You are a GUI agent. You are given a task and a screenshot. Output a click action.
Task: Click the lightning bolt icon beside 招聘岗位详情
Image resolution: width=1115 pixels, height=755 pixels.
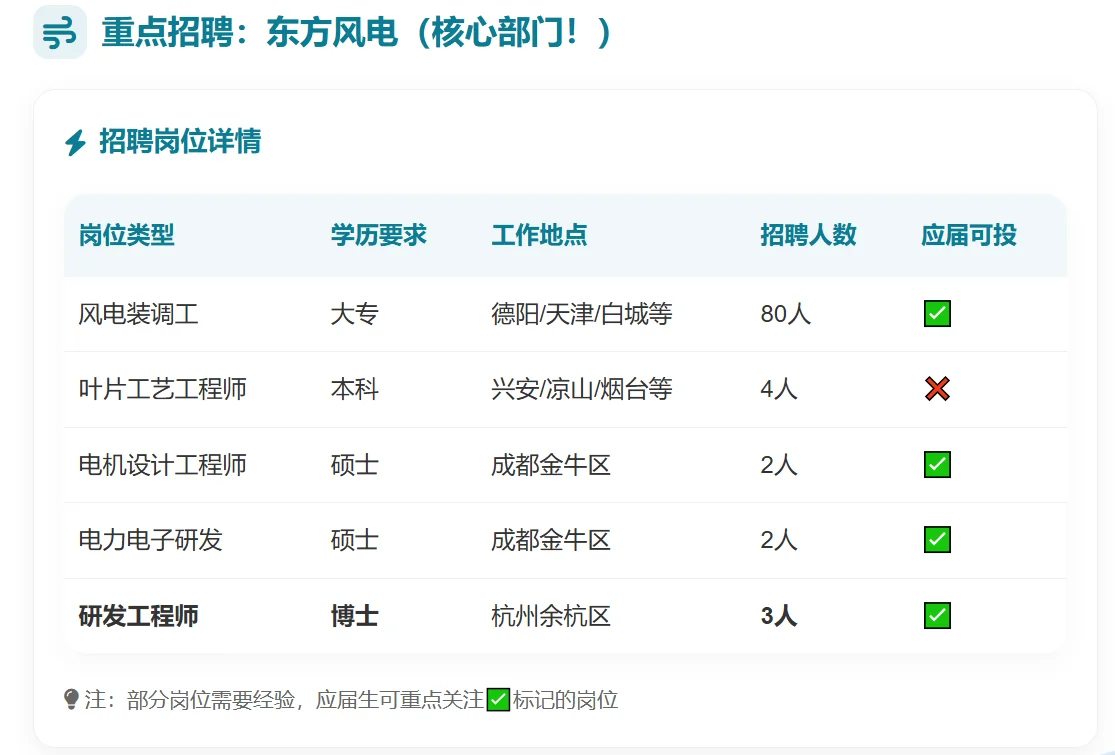click(75, 142)
